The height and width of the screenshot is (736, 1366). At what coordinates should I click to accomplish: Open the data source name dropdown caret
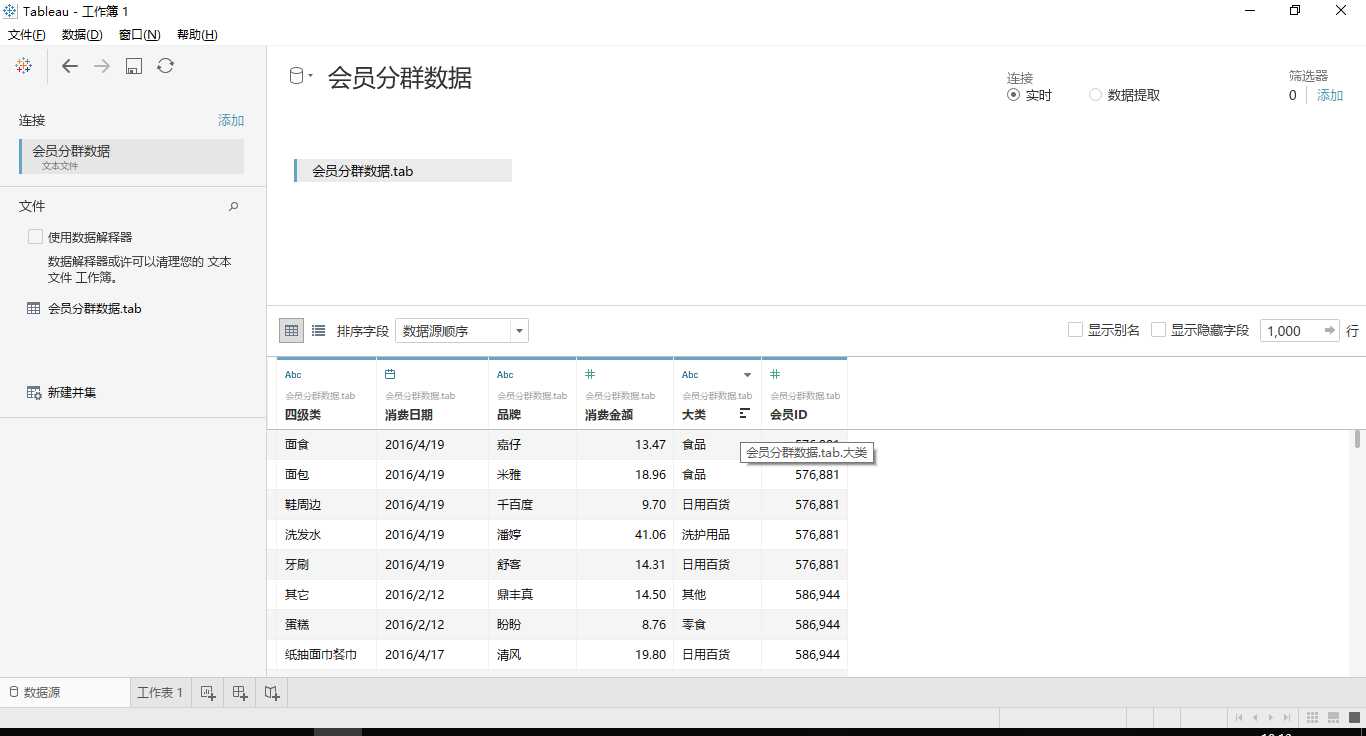pyautogui.click(x=311, y=76)
